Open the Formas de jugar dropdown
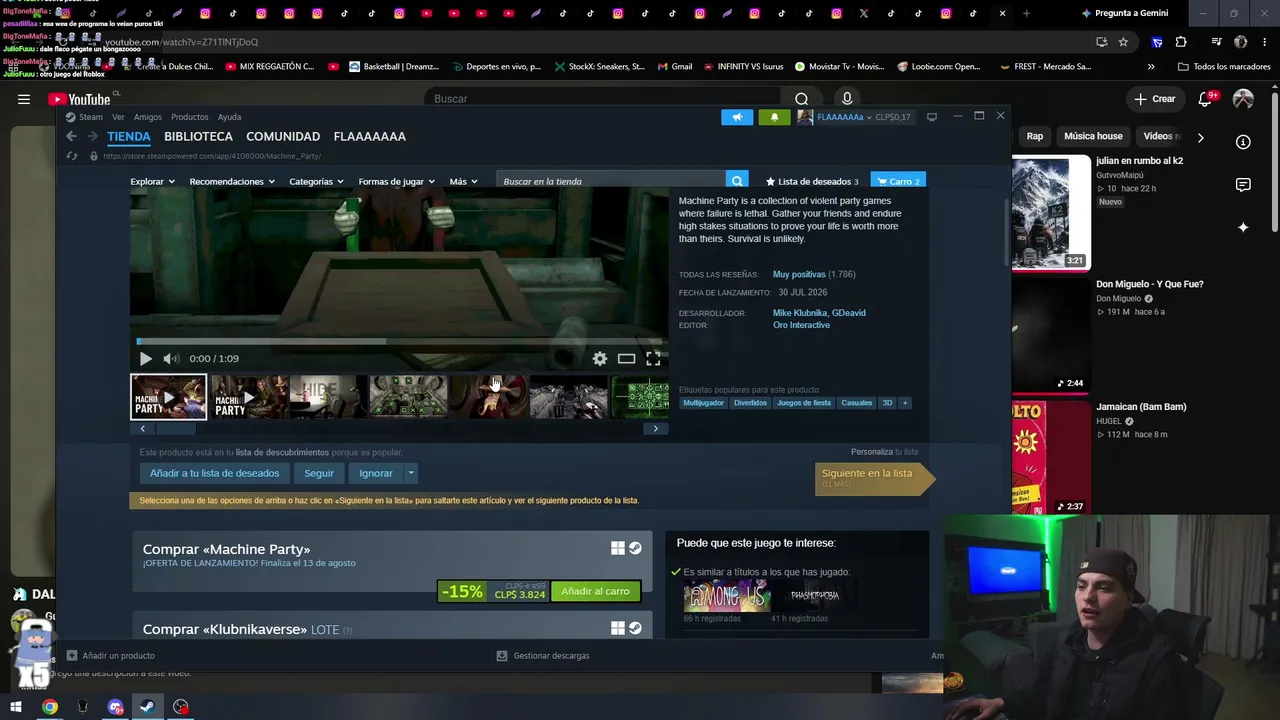Screen dimensions: 1280x720 click(x=396, y=181)
